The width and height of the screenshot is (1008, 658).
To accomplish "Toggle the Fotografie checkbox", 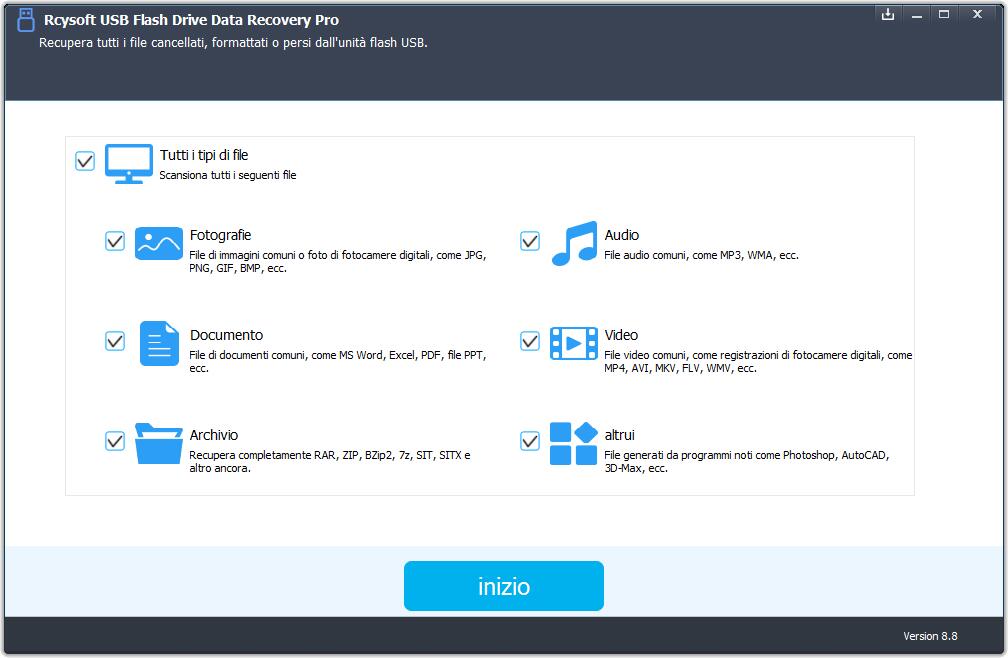I will point(115,241).
